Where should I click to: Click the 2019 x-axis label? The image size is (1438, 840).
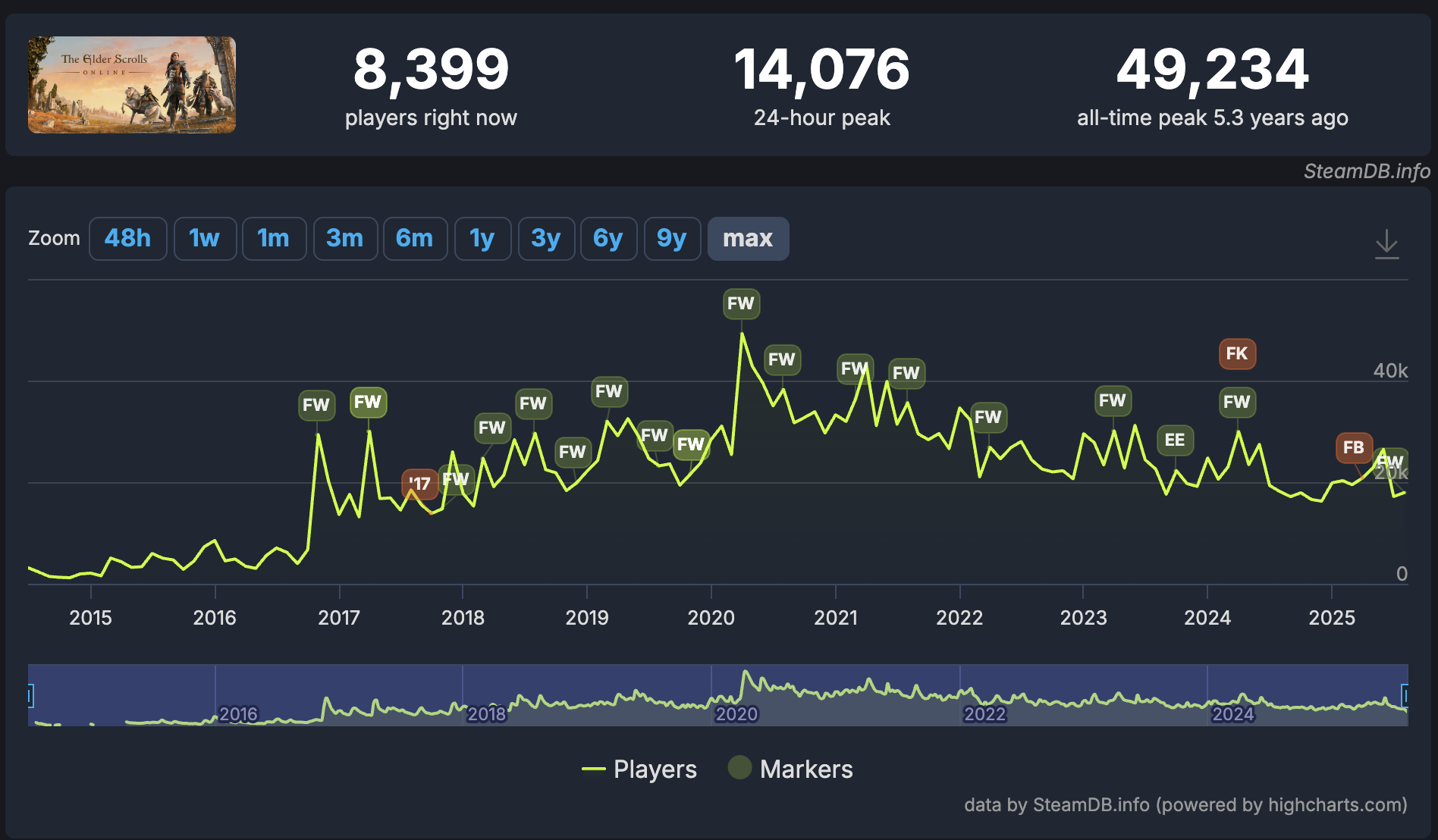(x=587, y=618)
